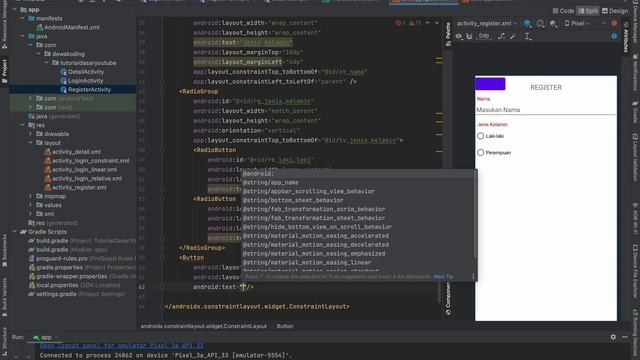Screen dimensions: 640x360
Task: Collapse the app module node
Action: pos(15,9)
